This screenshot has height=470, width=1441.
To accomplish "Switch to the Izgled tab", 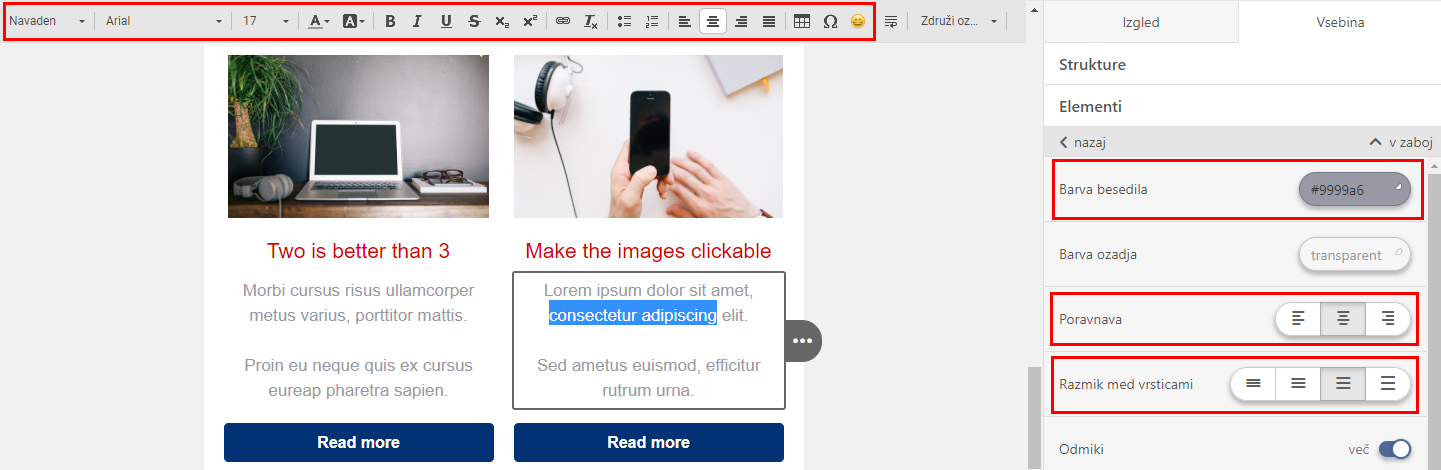I will click(x=1140, y=22).
